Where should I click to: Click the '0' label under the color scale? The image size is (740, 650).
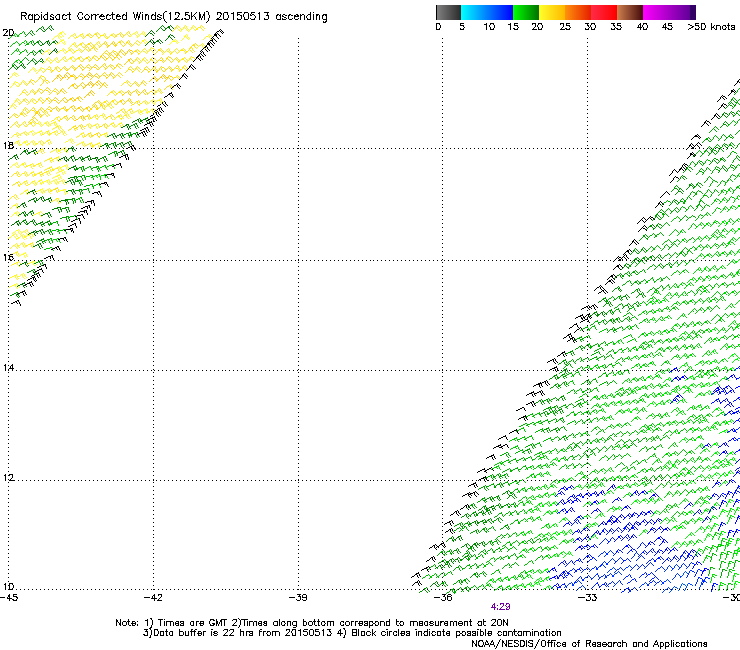pyautogui.click(x=438, y=27)
